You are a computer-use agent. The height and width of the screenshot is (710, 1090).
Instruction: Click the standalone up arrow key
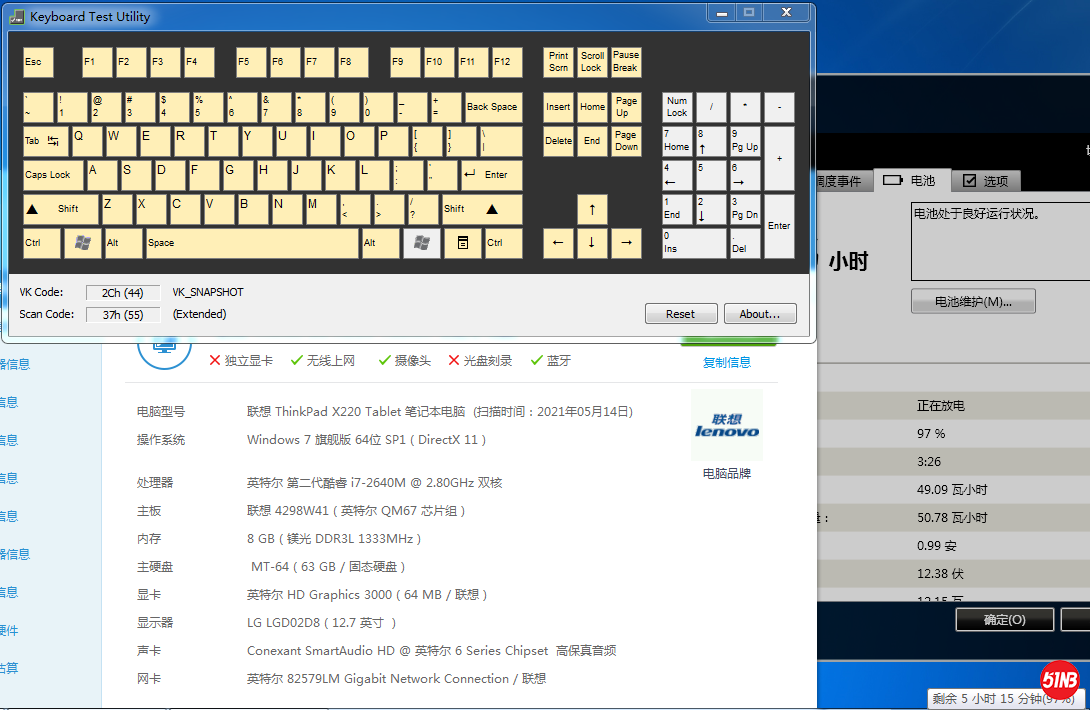pos(592,210)
